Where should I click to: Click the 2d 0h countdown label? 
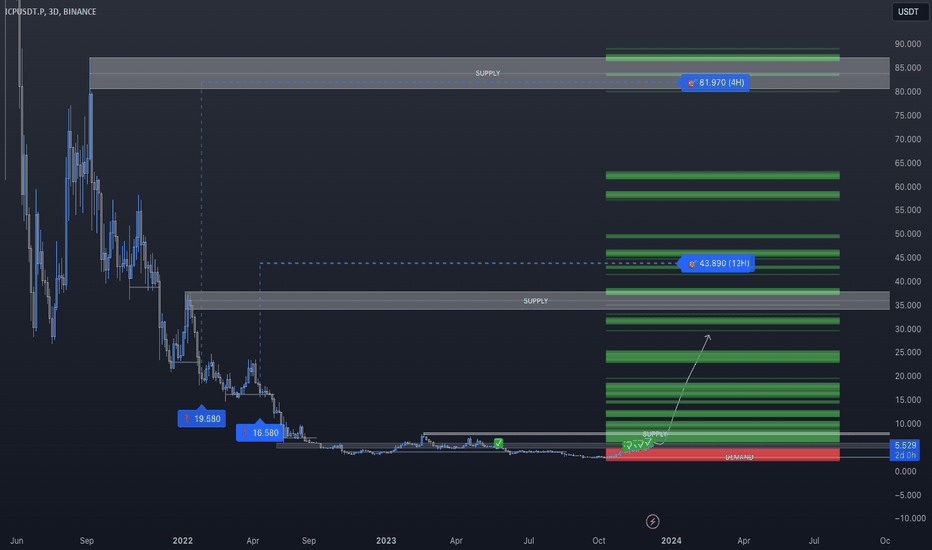coord(905,455)
